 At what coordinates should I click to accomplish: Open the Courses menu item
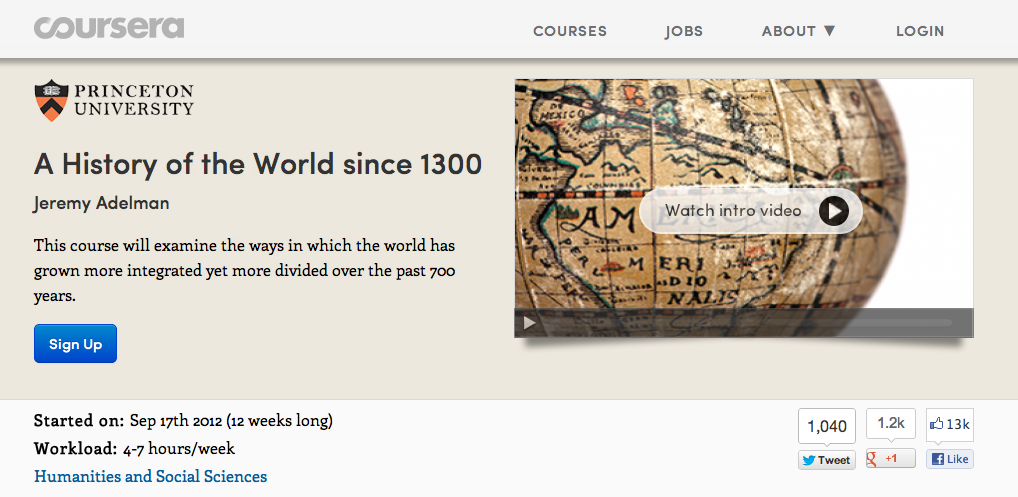(570, 31)
